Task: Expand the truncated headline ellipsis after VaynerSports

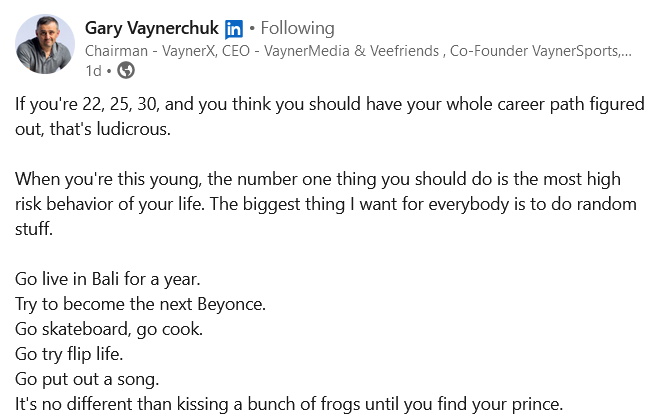Action: 627,53
